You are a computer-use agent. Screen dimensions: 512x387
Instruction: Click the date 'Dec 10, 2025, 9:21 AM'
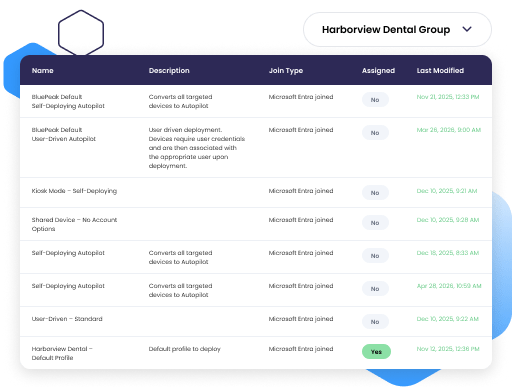click(447, 191)
